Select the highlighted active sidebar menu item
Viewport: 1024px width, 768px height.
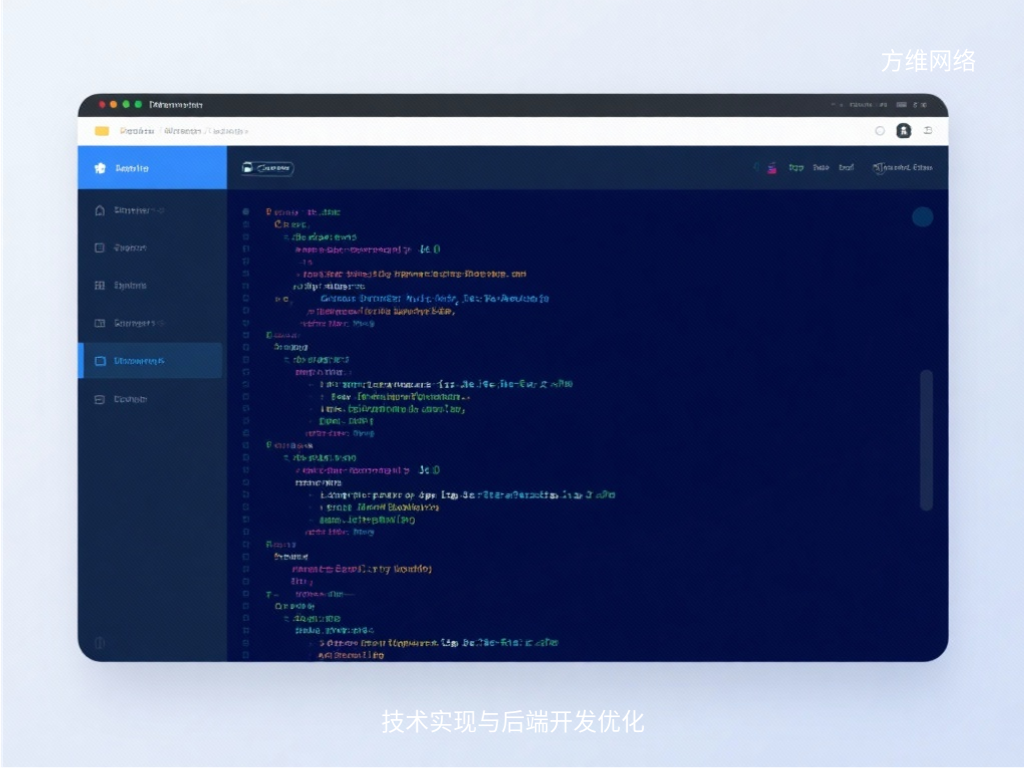point(152,361)
